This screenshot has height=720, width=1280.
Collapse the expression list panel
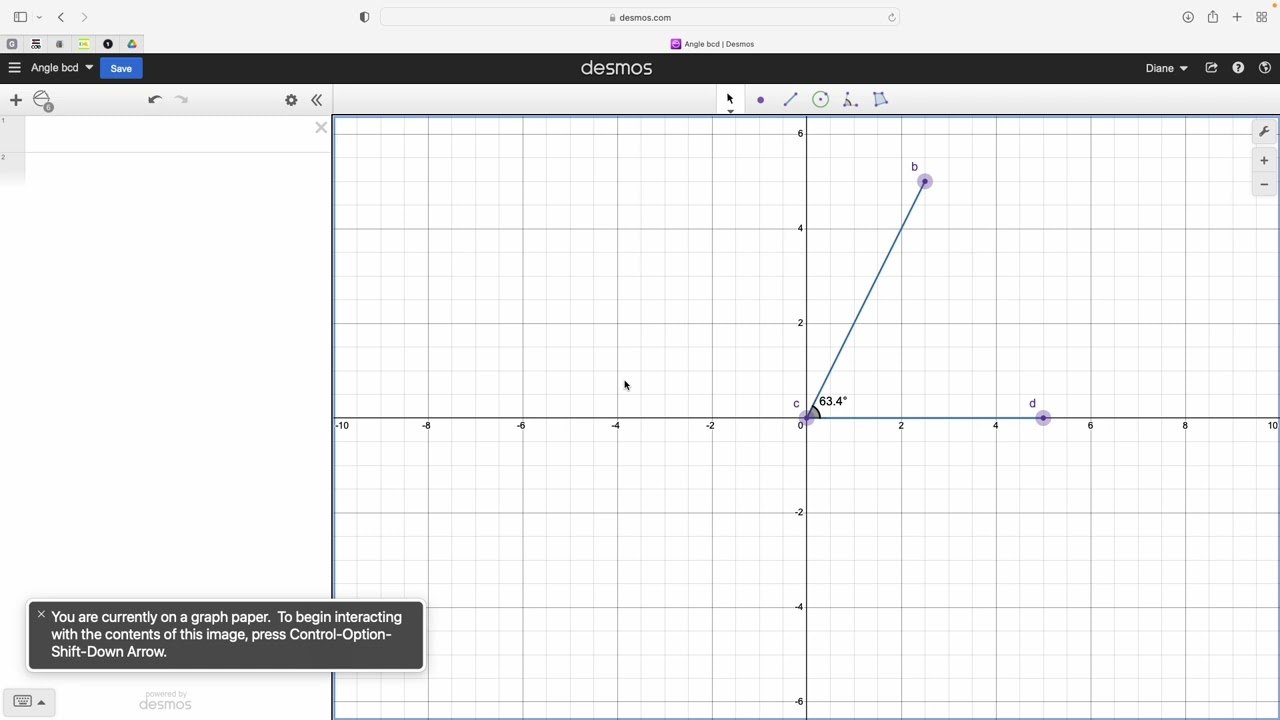317,100
